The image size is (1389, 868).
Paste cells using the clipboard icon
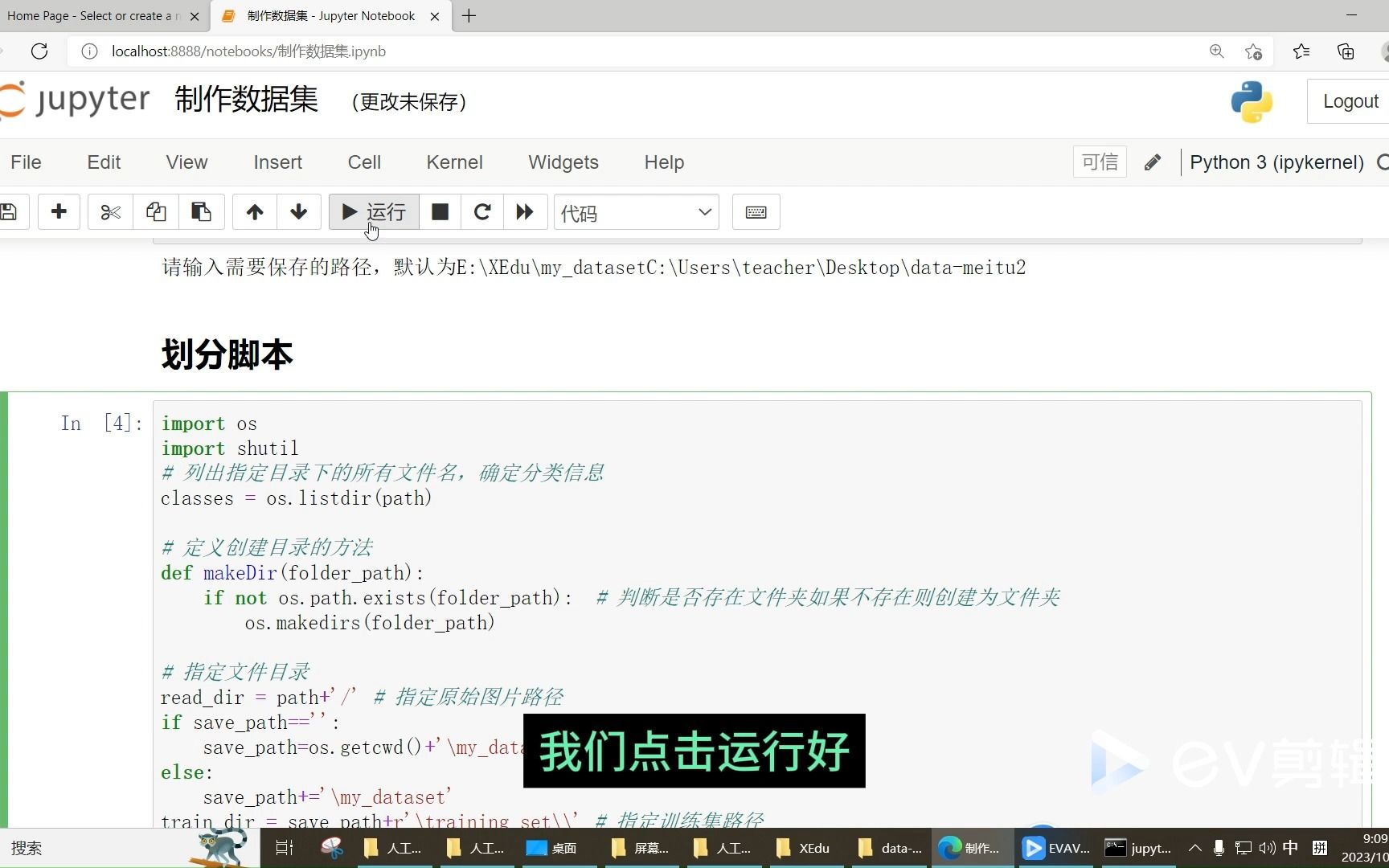click(x=201, y=211)
